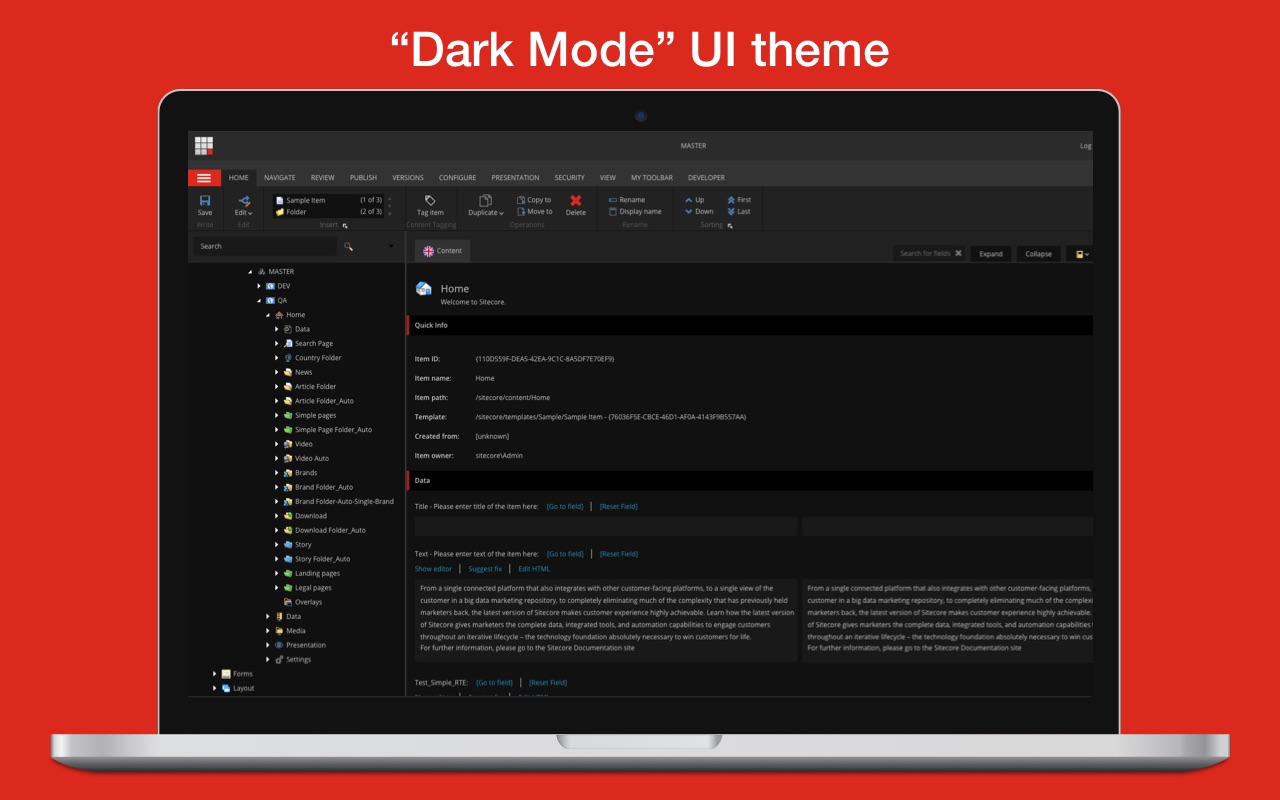Switch to the SECURITY ribbon tab

tap(569, 178)
